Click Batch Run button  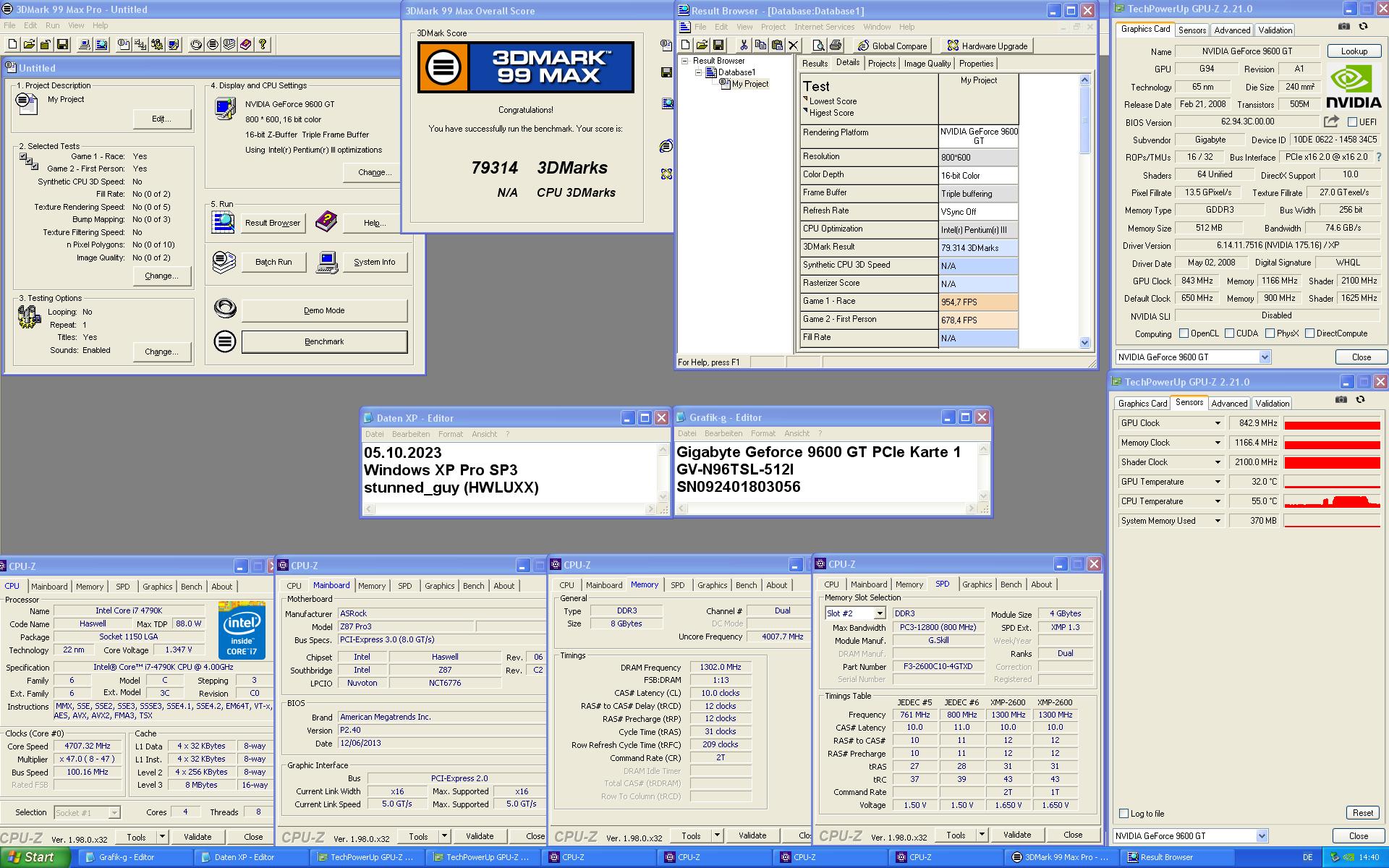[x=273, y=262]
